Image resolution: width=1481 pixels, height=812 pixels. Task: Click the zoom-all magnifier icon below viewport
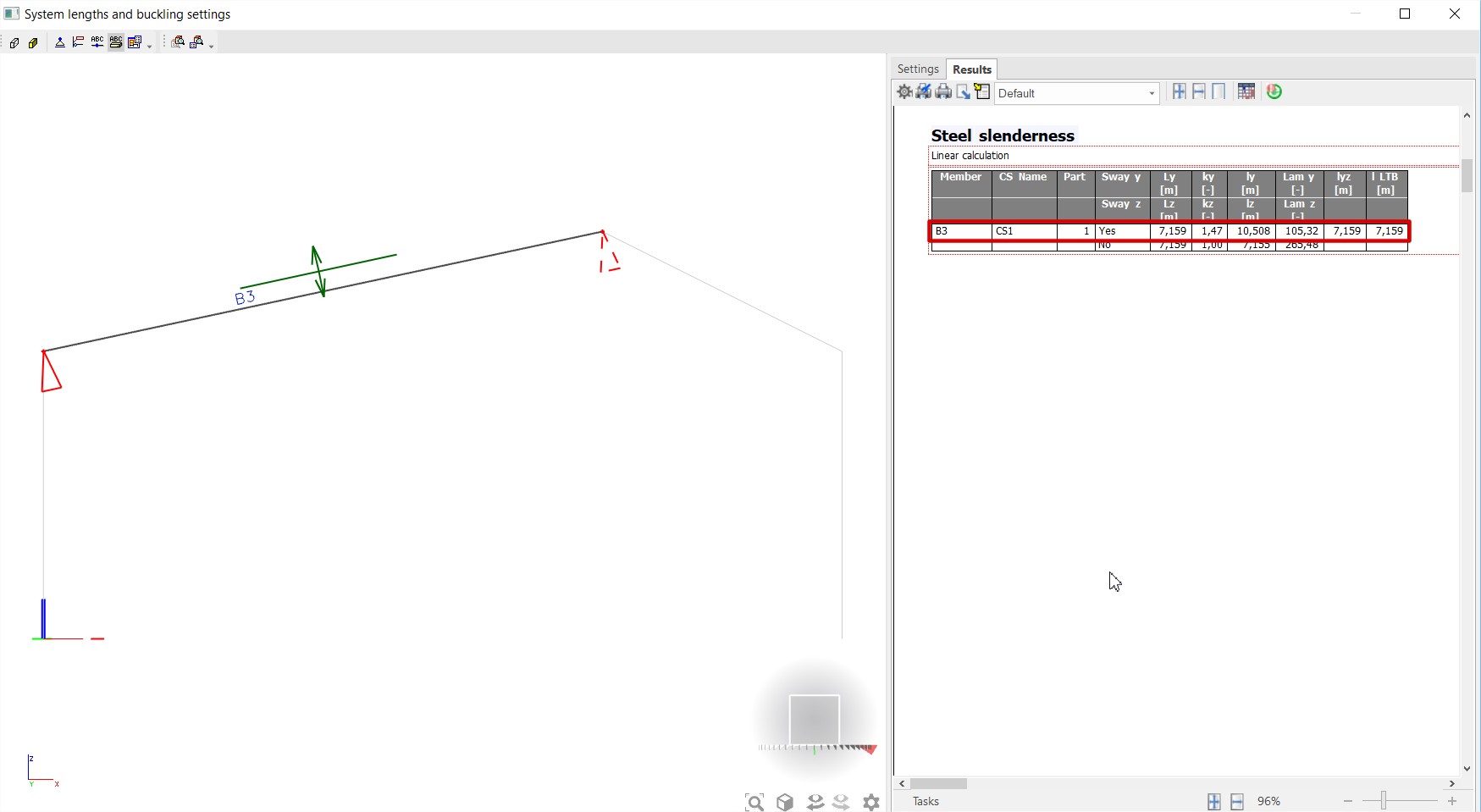tap(754, 802)
